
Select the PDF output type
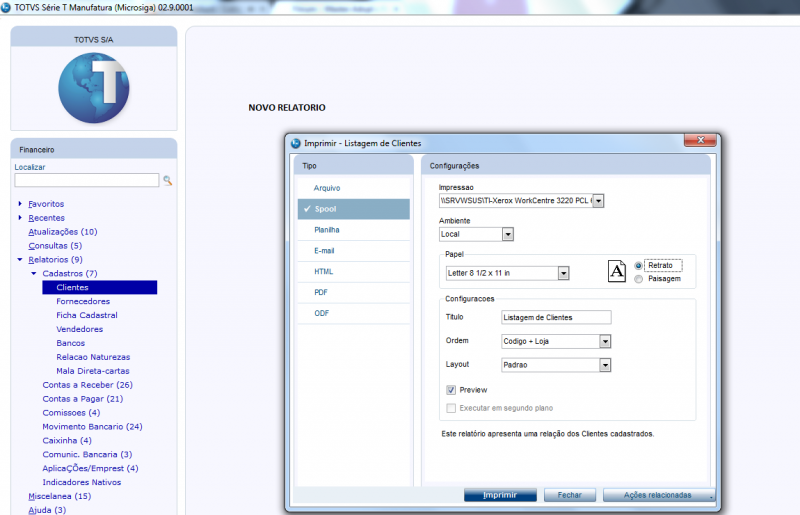(354, 293)
